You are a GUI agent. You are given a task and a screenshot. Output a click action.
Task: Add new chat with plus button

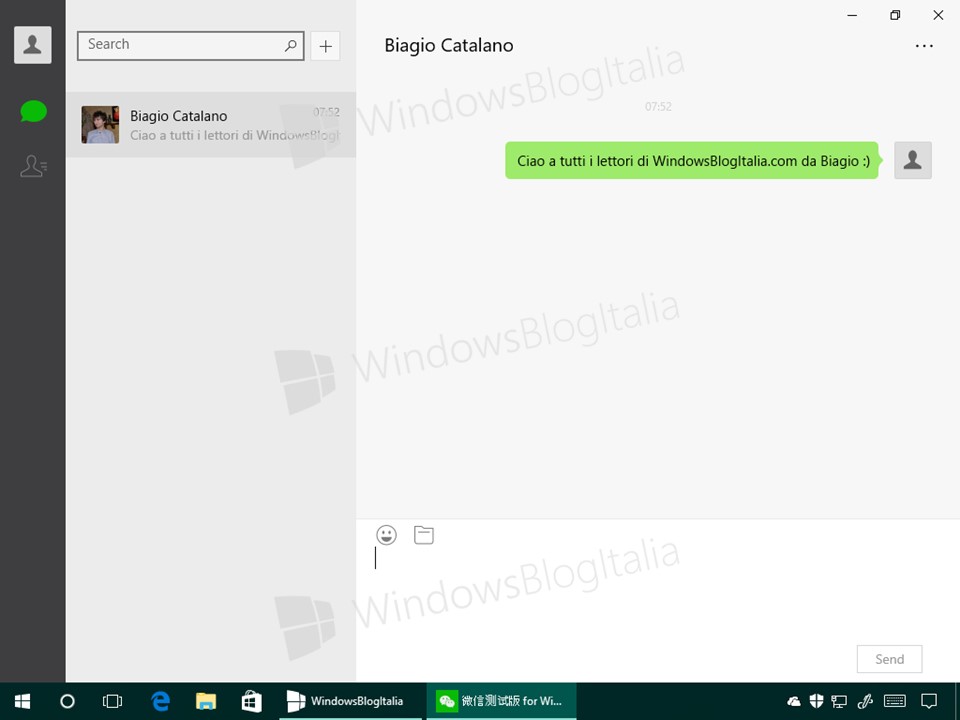click(325, 46)
